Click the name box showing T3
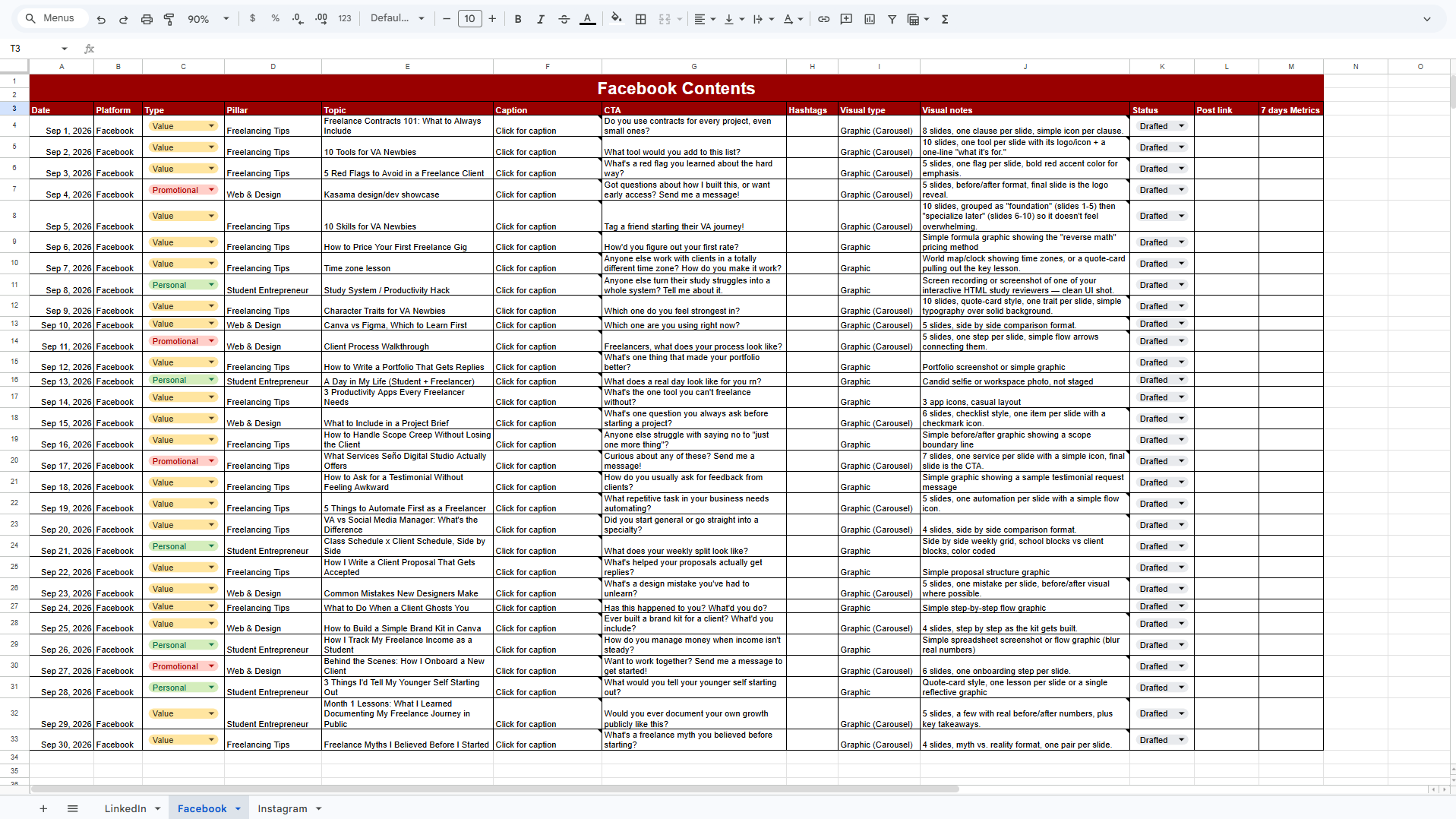This screenshot has width=1456, height=819. (x=32, y=49)
